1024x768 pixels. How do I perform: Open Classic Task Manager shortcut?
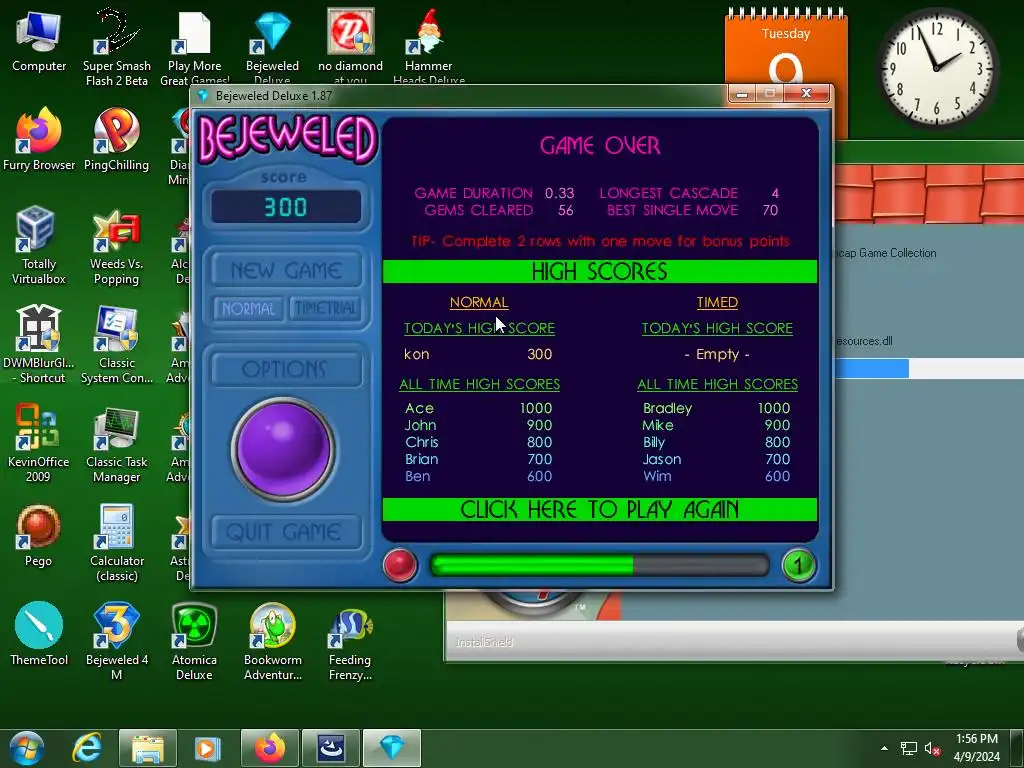(116, 445)
